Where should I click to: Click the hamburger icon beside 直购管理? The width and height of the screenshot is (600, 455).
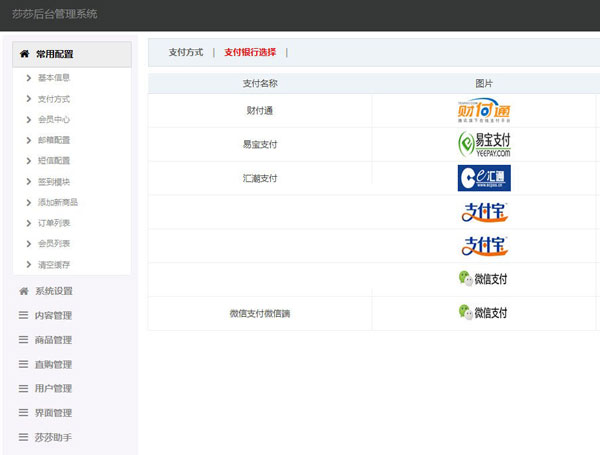click(x=23, y=364)
